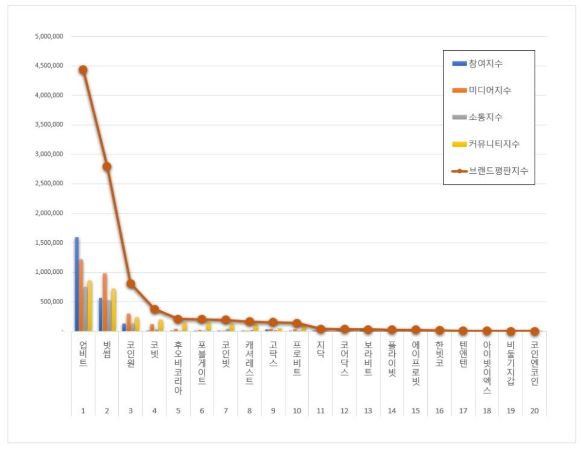Select the yellow bar for 코인원

coord(137,324)
